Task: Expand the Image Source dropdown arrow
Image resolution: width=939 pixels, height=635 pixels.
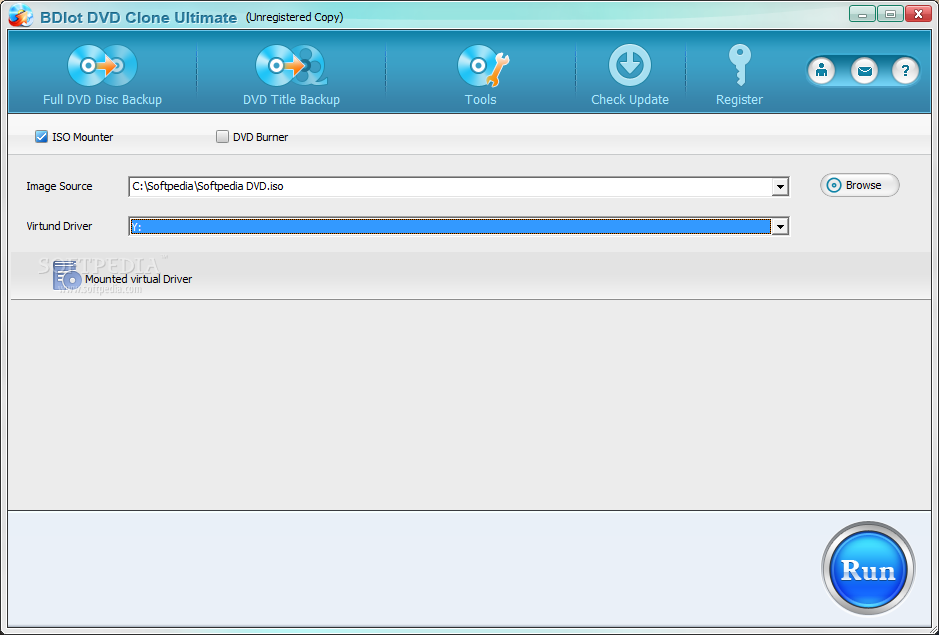Action: [x=780, y=187]
